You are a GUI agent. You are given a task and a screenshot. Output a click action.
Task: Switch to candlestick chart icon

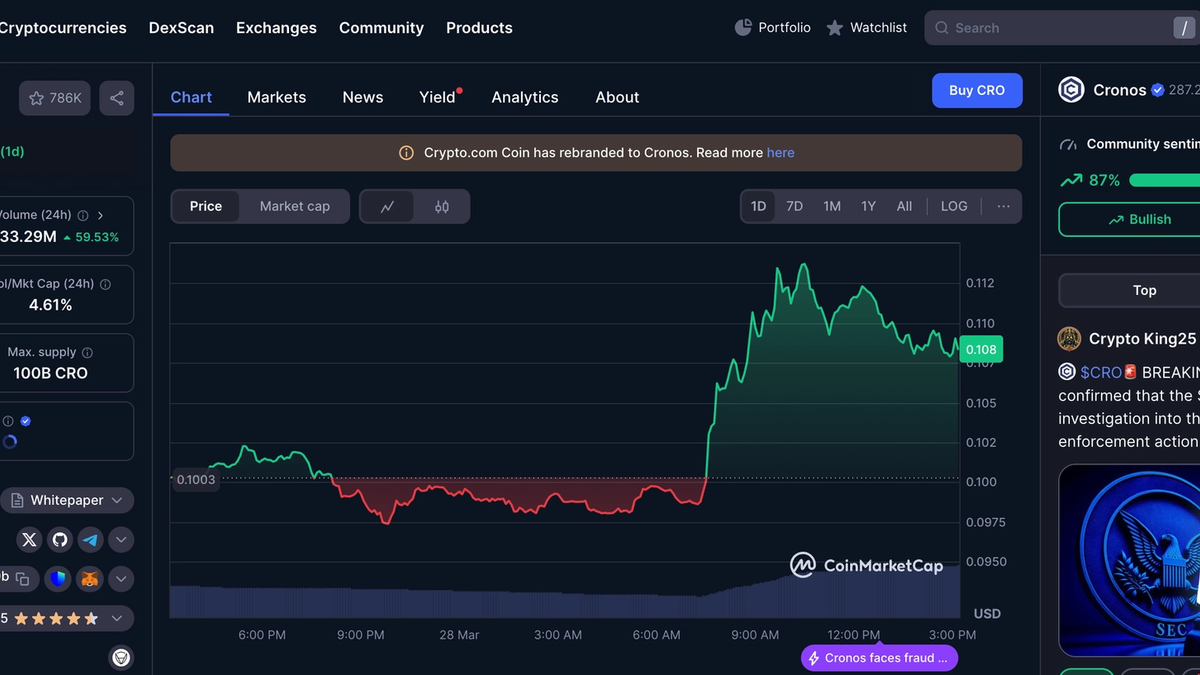[442, 206]
